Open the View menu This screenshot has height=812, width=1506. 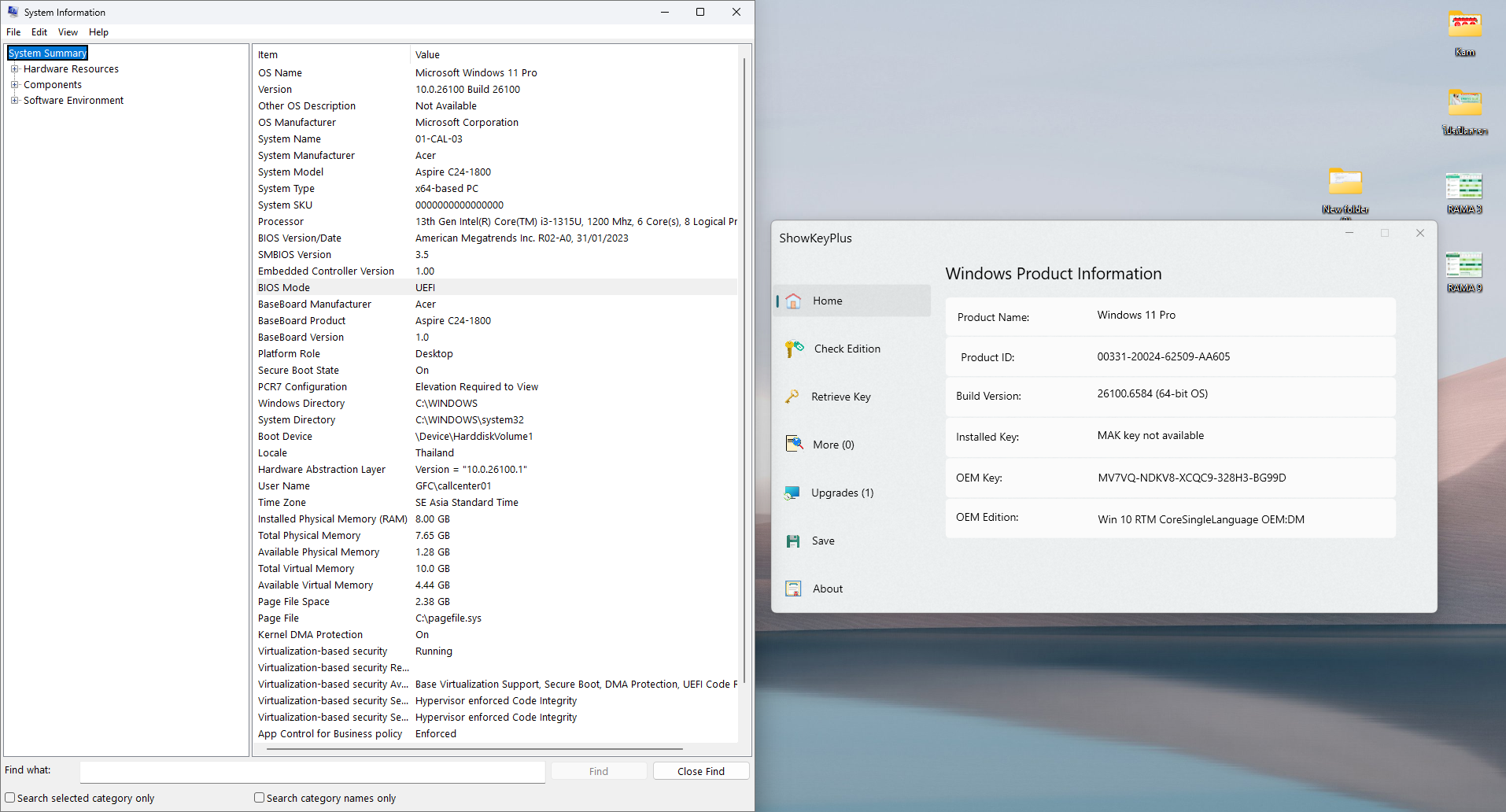click(68, 32)
